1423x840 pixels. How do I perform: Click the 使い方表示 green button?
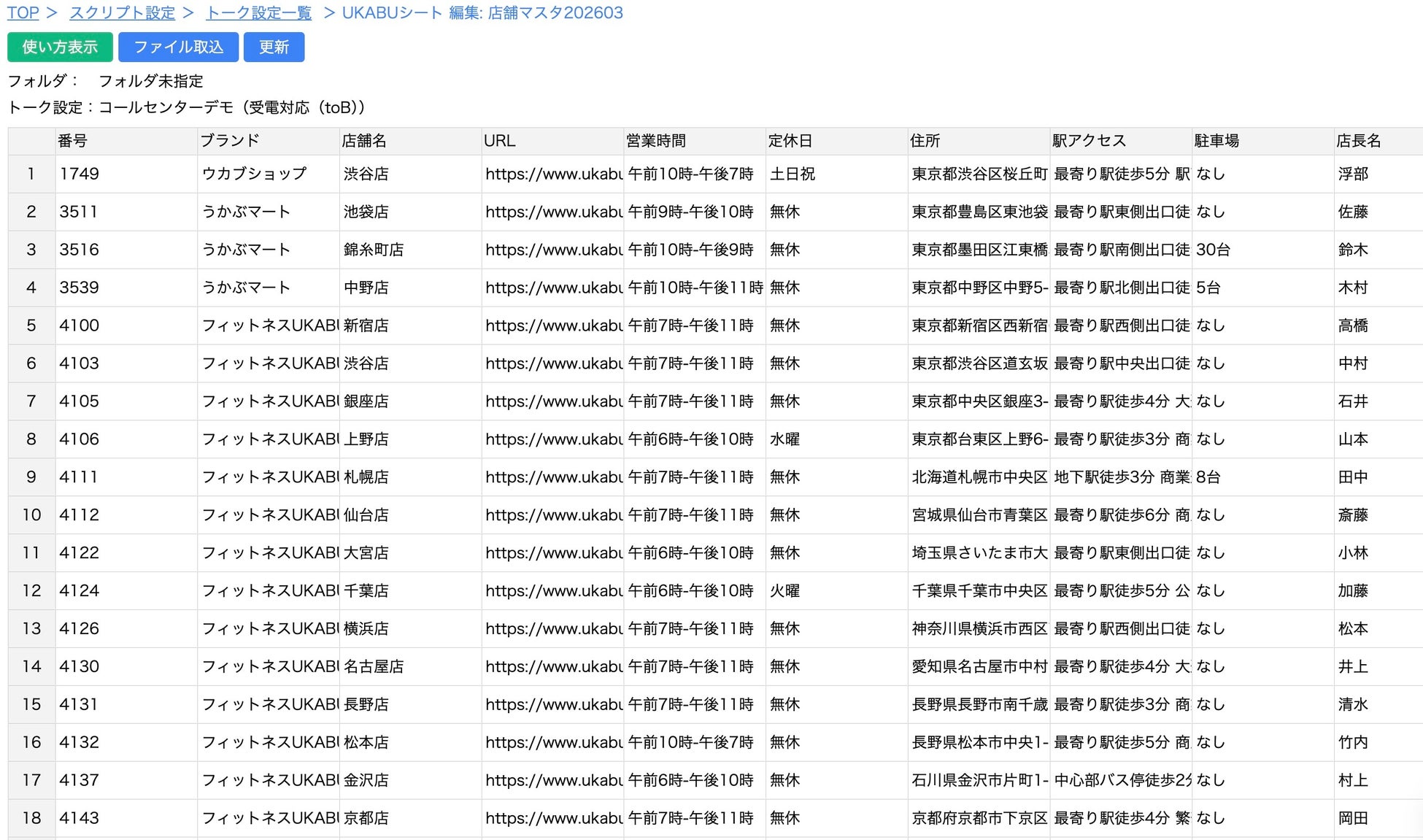[x=60, y=47]
